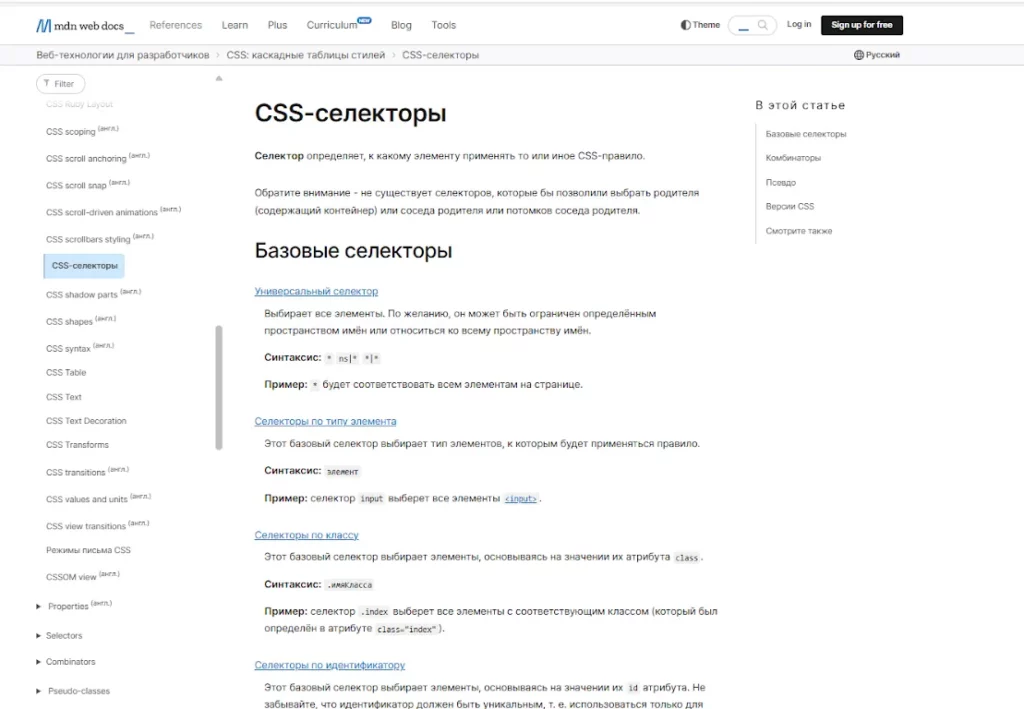Click the Log in link
Image resolution: width=1024 pixels, height=709 pixels.
[x=799, y=24]
